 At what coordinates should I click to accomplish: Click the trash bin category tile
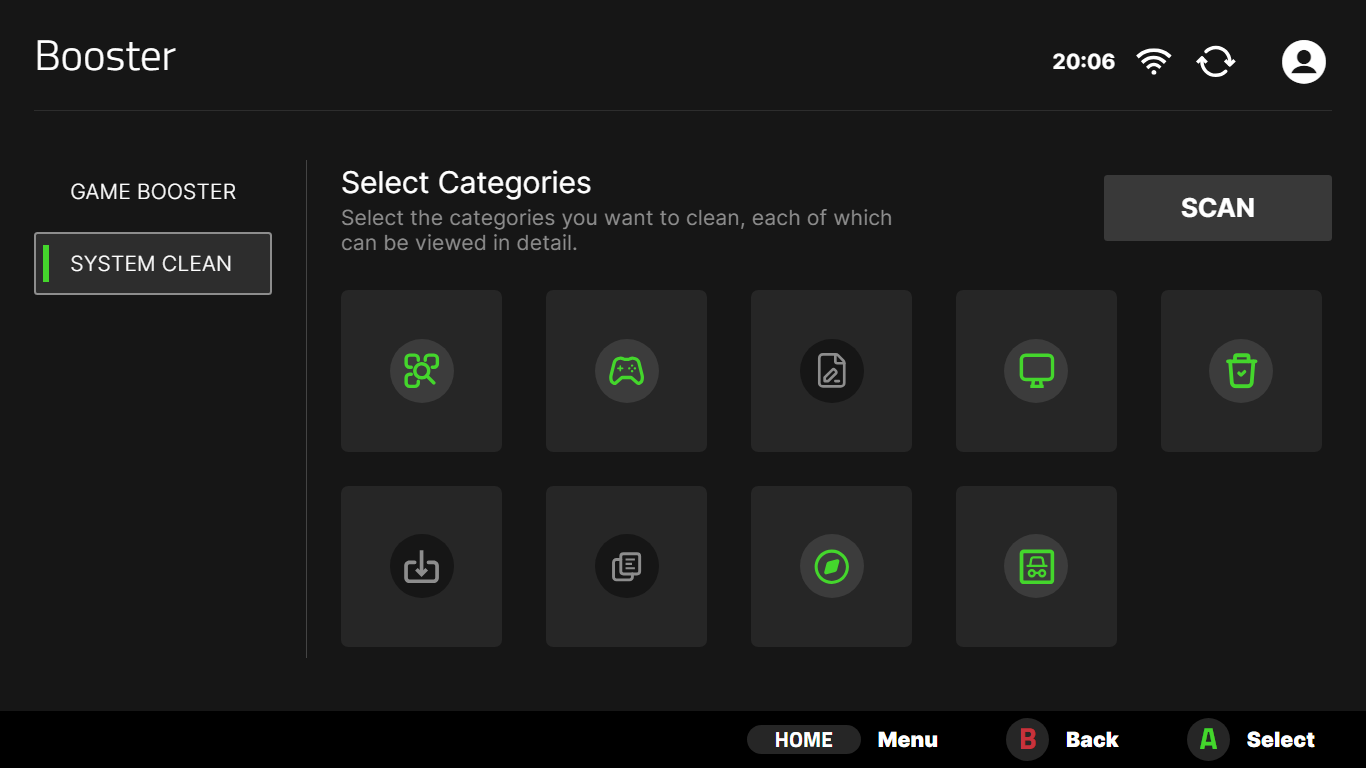click(1241, 371)
